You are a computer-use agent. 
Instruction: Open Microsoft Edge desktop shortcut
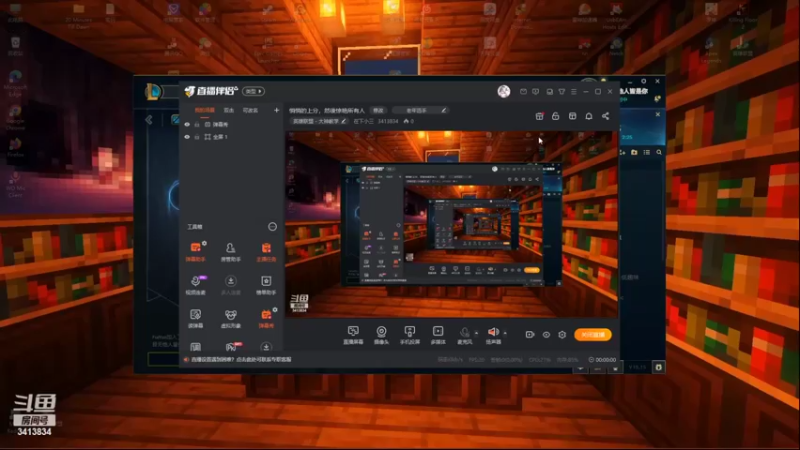click(x=15, y=83)
